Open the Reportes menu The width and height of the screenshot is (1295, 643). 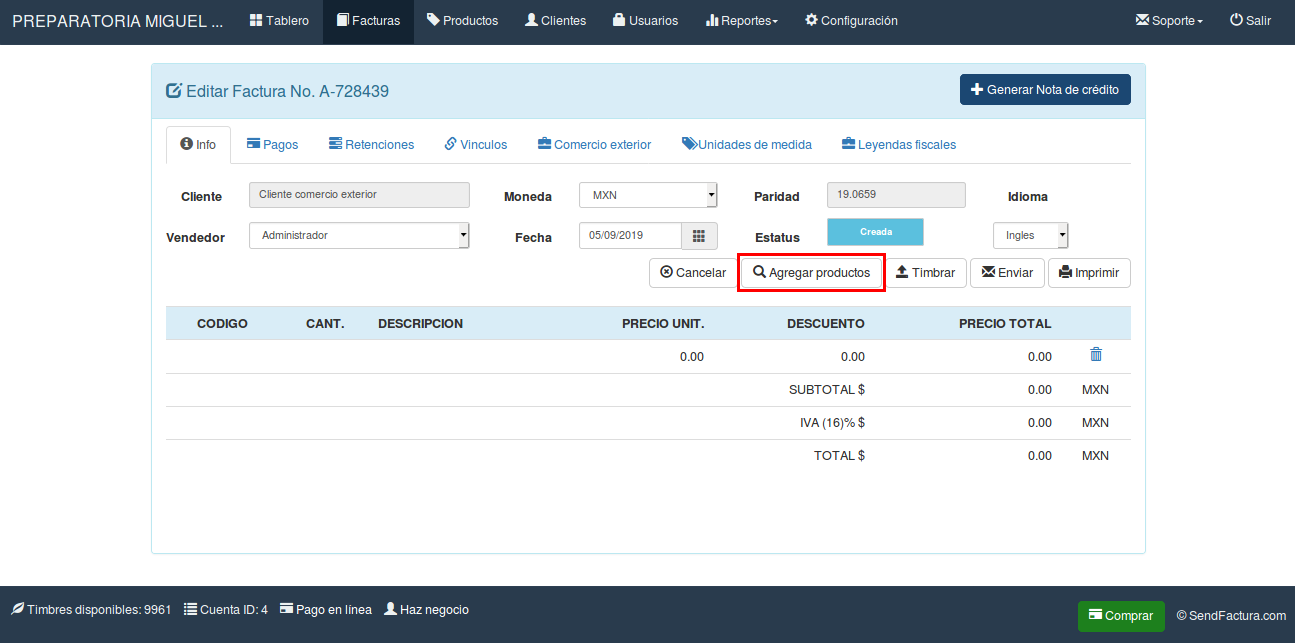point(741,19)
